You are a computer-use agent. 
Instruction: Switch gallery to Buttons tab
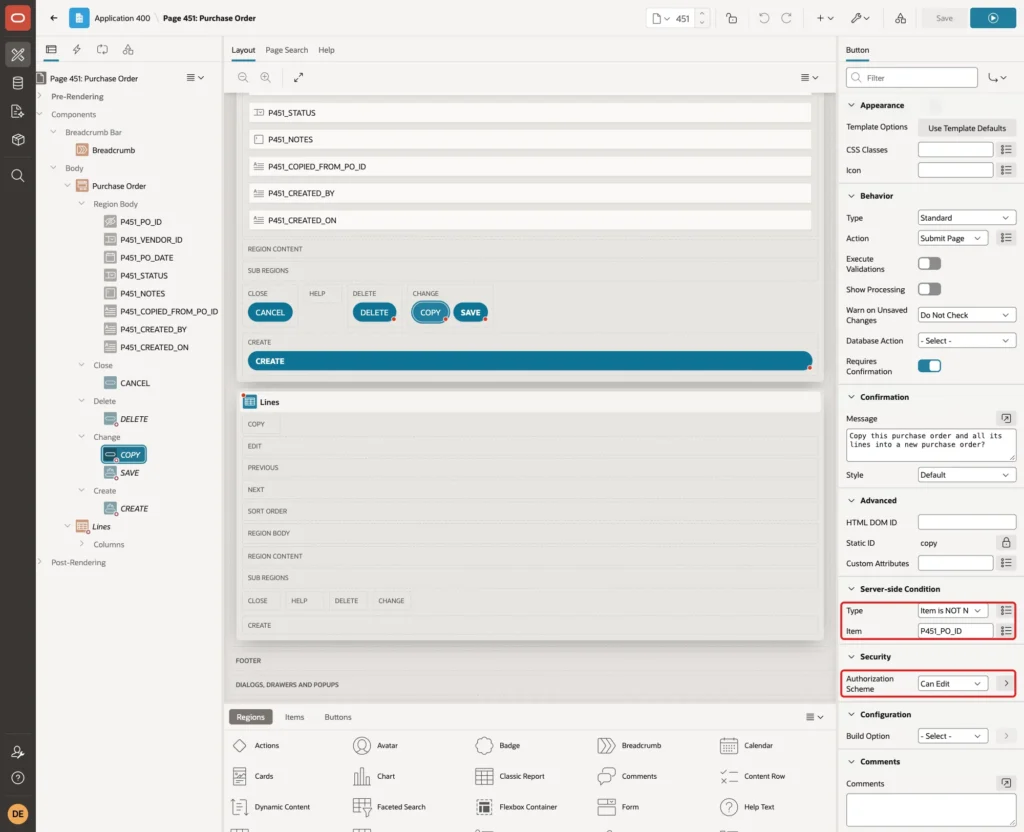pos(338,717)
